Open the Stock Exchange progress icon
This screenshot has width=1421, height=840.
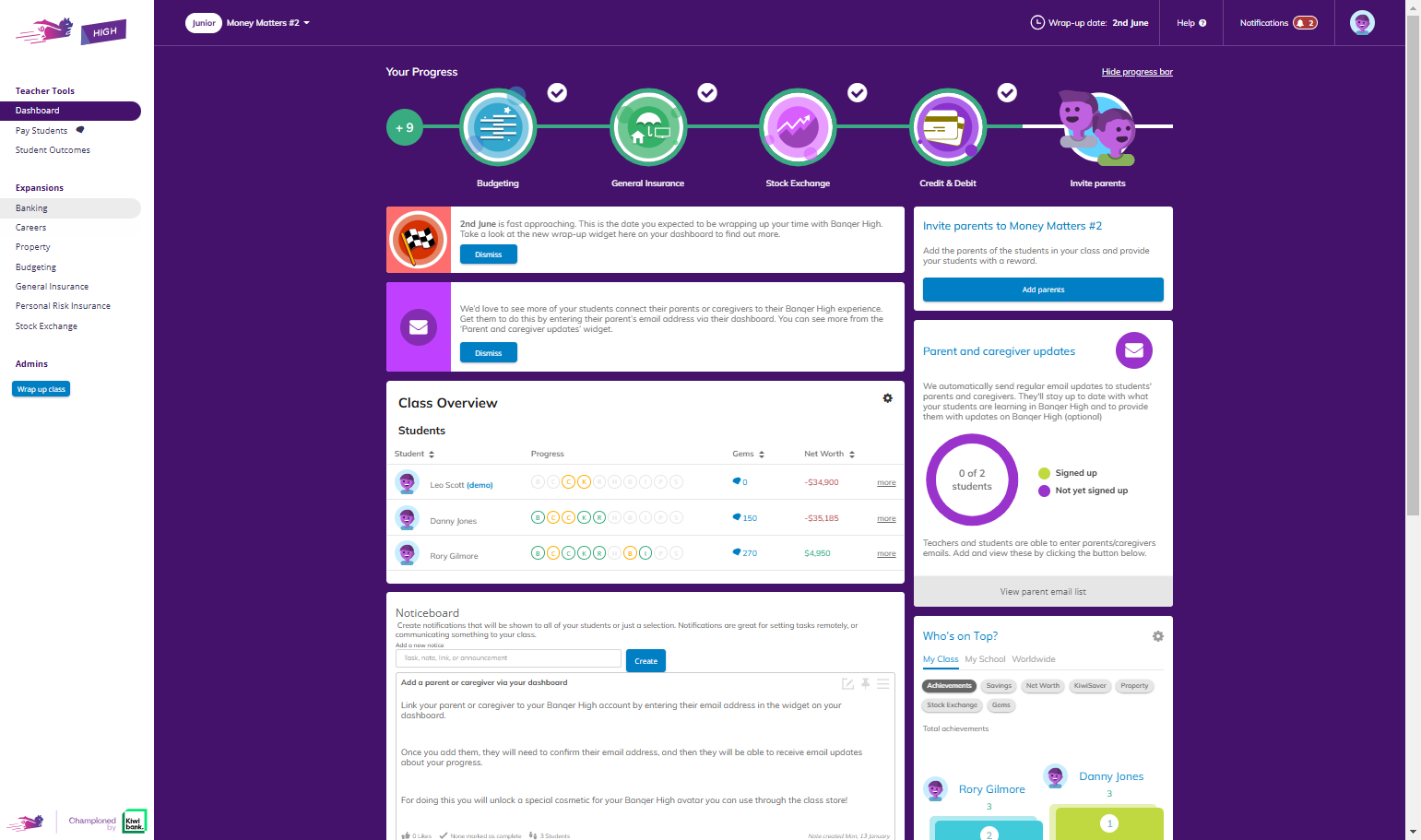click(x=798, y=127)
